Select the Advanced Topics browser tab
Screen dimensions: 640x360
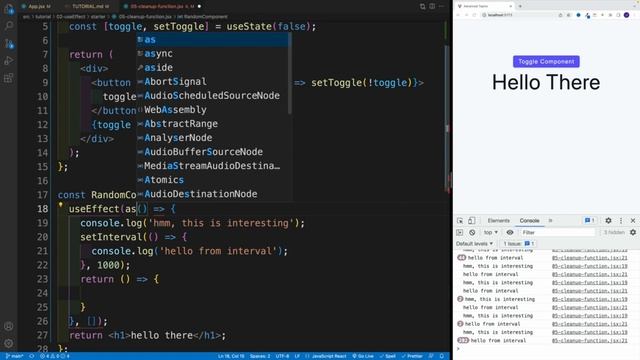484,6
